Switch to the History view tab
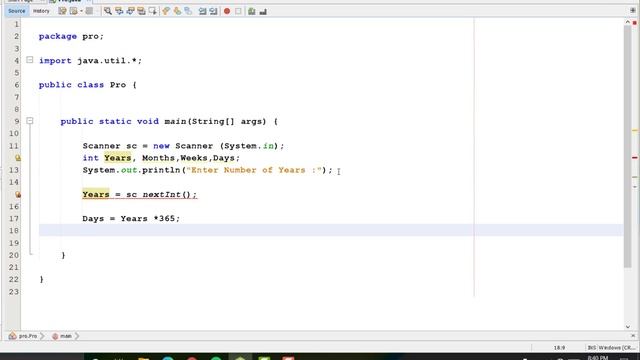 [41, 11]
